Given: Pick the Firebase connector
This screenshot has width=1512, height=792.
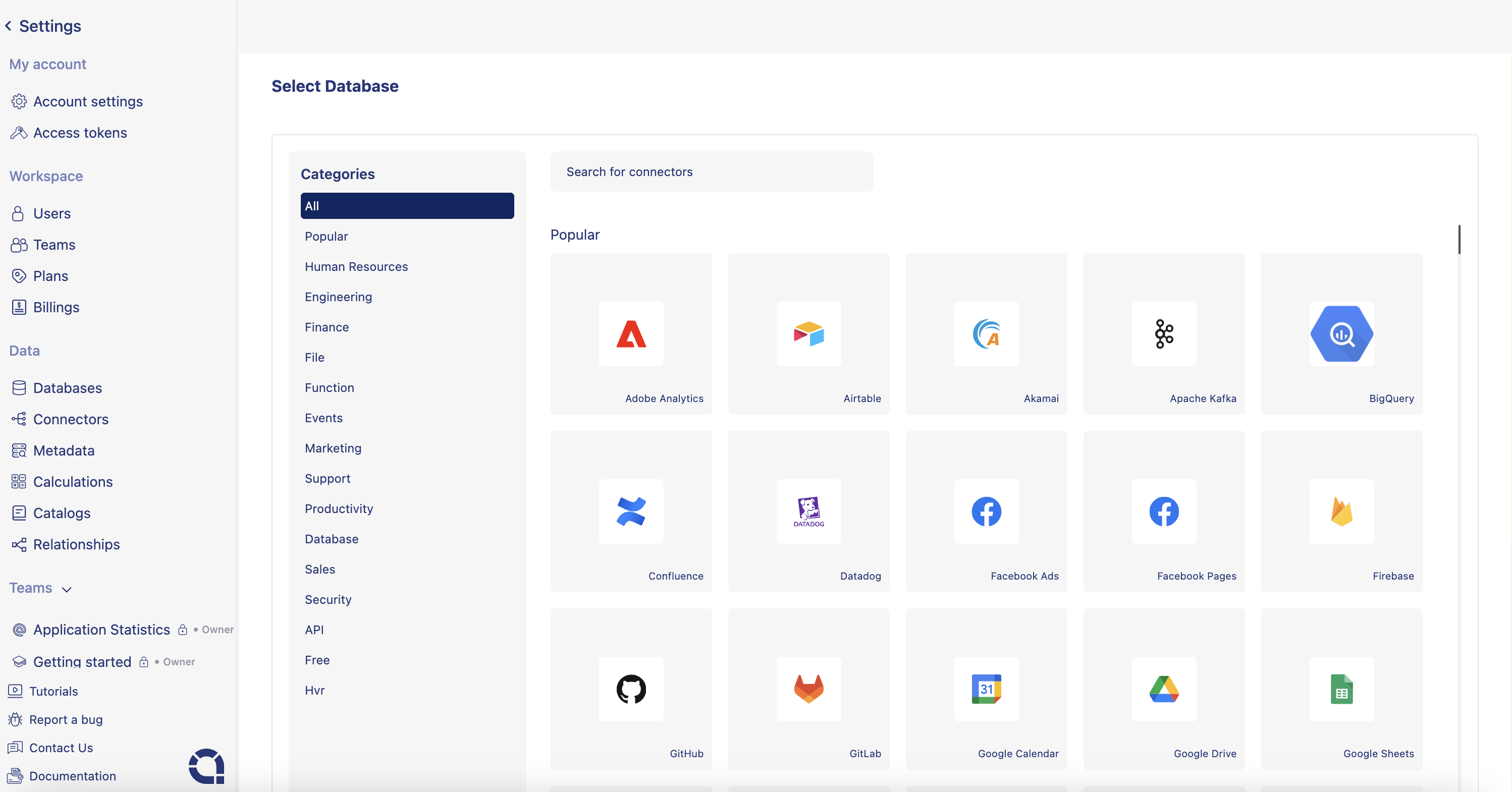Looking at the screenshot, I should (x=1342, y=512).
